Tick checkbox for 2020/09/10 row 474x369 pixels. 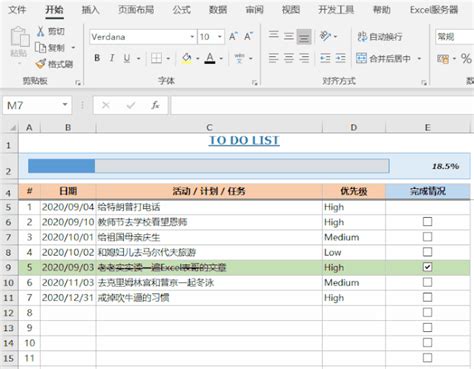tap(427, 222)
